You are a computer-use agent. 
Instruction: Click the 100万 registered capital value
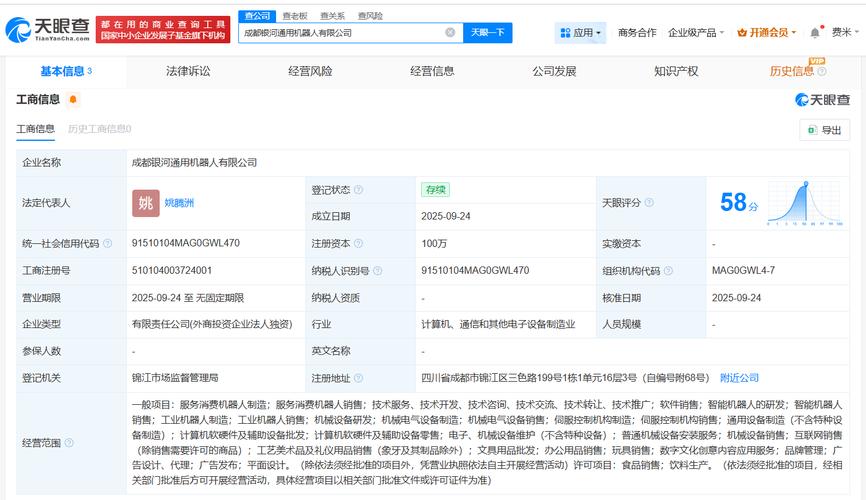434,244
